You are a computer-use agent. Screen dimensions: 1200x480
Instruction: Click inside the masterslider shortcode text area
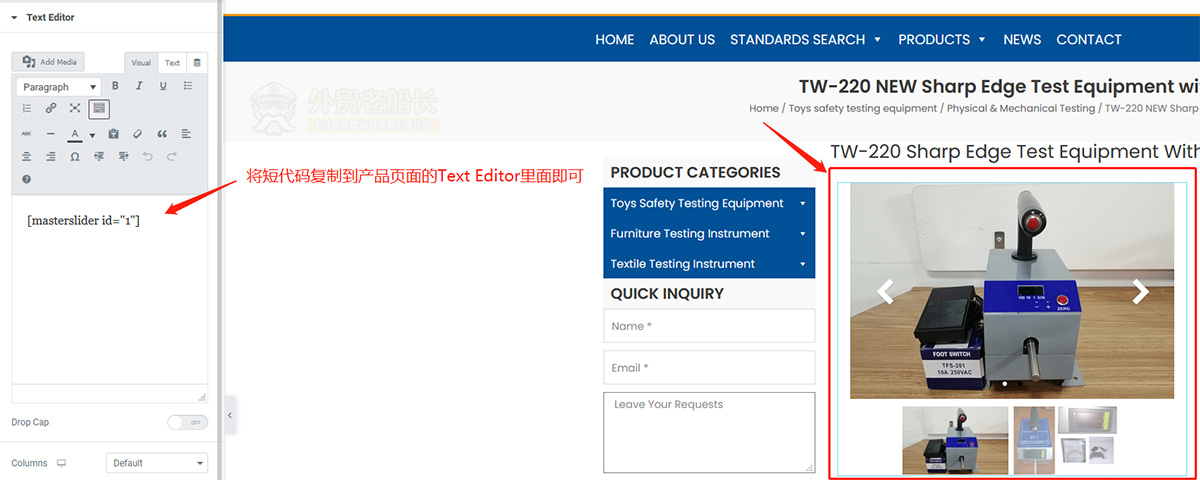click(109, 290)
